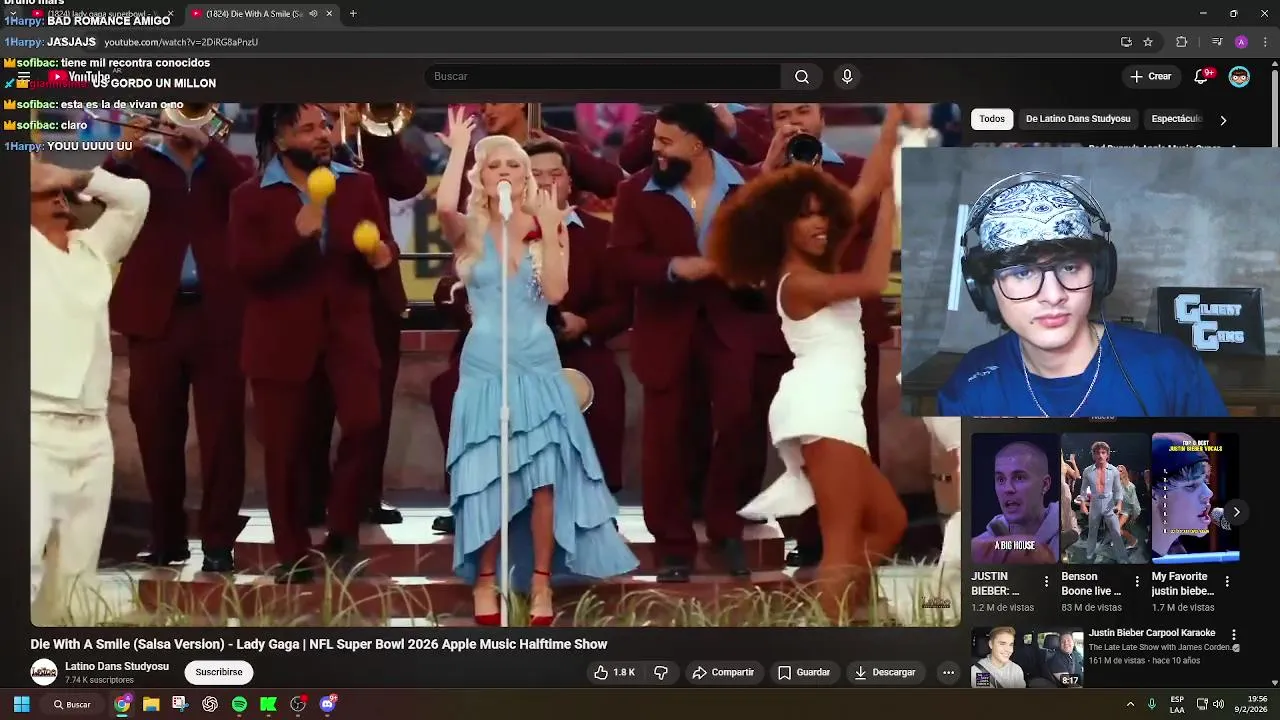Viewport: 1280px width, 720px height.
Task: Open options for Benson Boone live short
Action: (x=1137, y=581)
